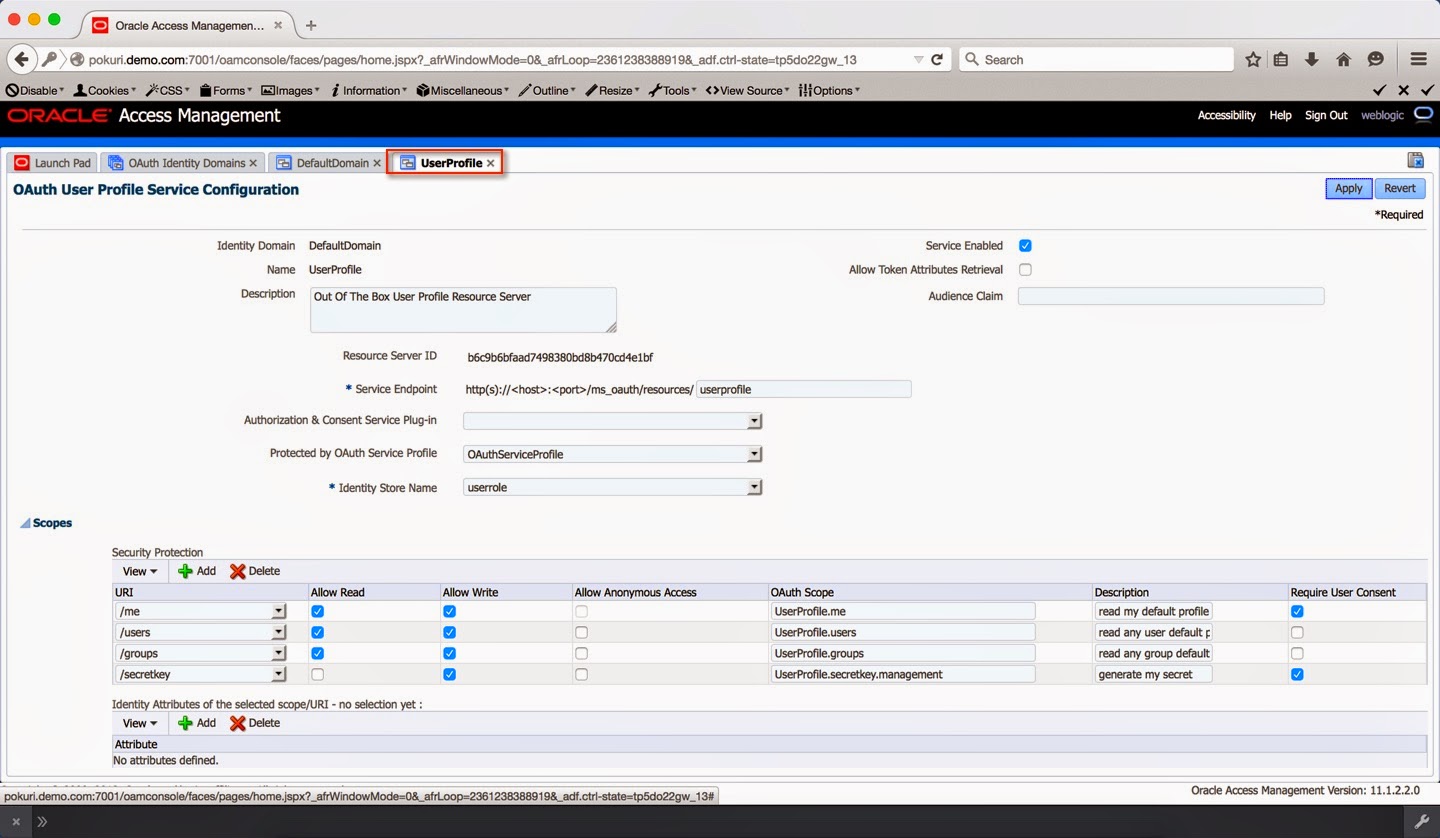
Task: Open the Miscellaneous developer toolbar icon
Action: pyautogui.click(x=423, y=90)
